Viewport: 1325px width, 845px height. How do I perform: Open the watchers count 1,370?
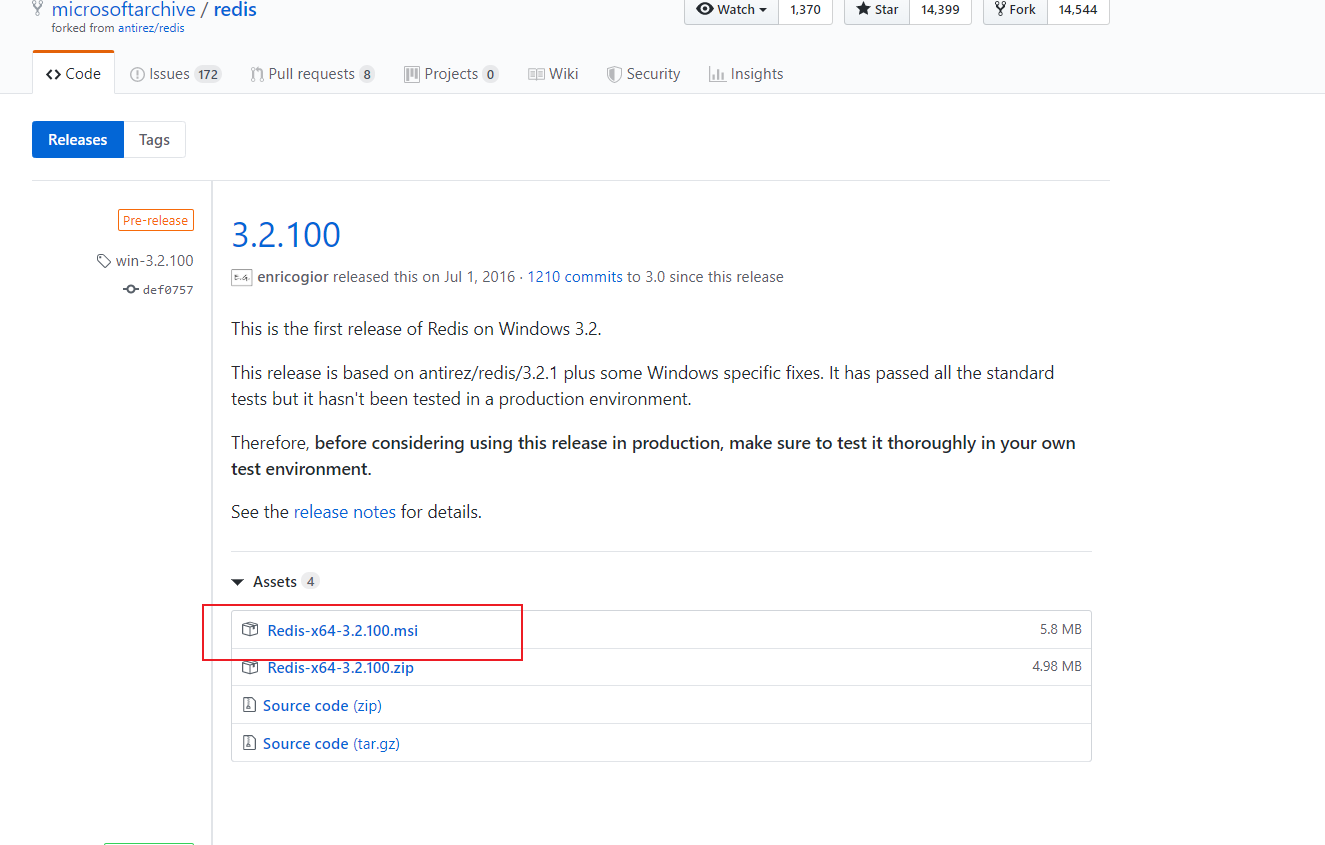coord(805,10)
